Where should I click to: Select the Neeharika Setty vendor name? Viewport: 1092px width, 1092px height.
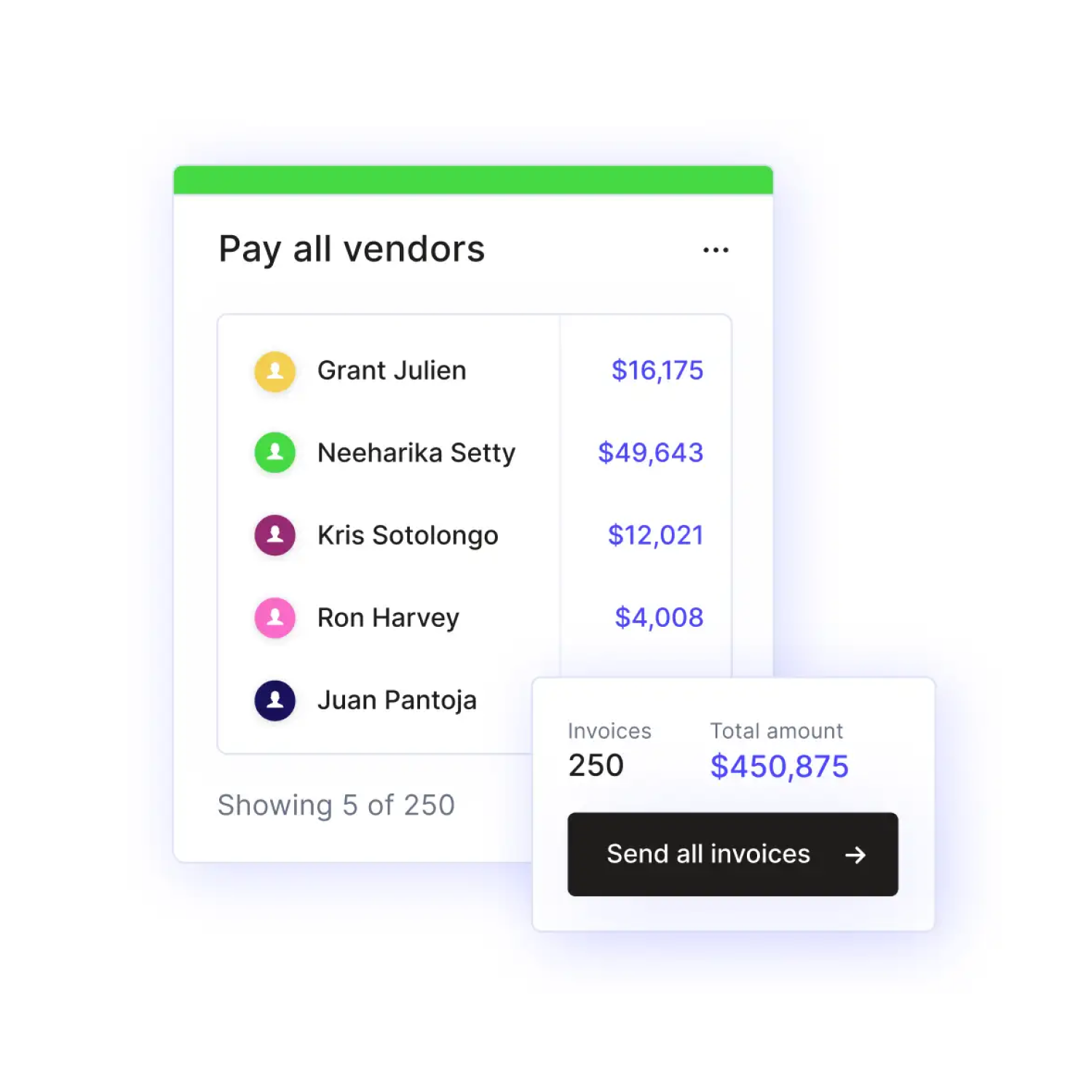(416, 453)
